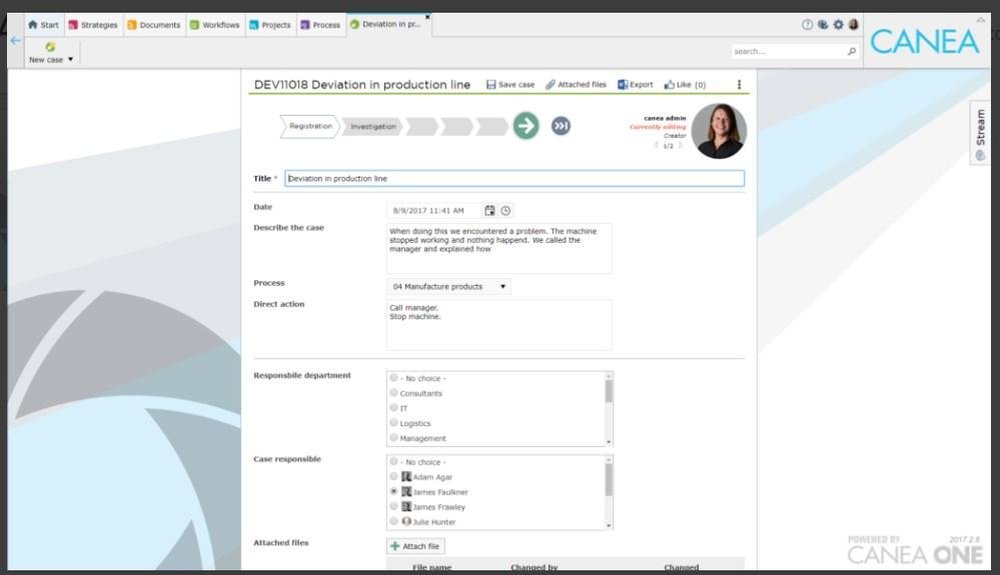
Task: Switch to the Strategies tab
Action: (93, 25)
